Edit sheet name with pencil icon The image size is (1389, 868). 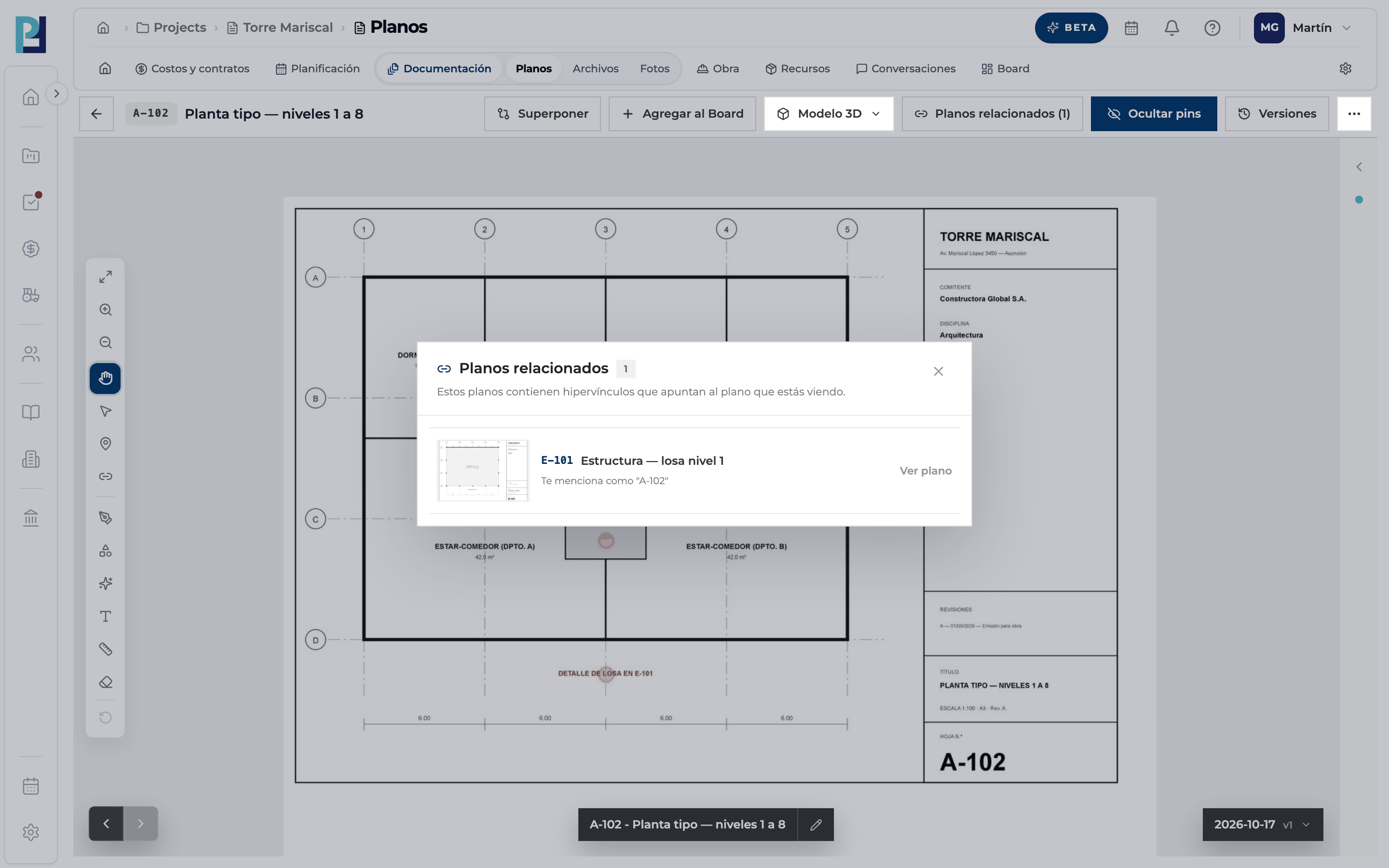coord(816,825)
